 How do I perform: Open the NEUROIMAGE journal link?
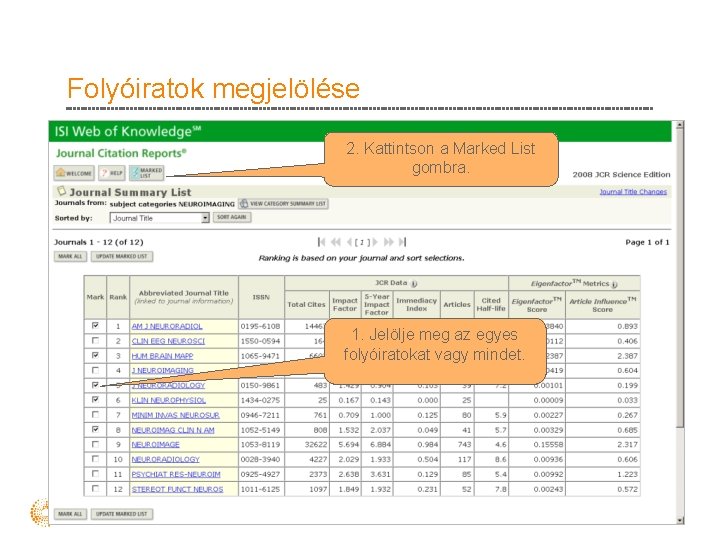click(x=155, y=444)
